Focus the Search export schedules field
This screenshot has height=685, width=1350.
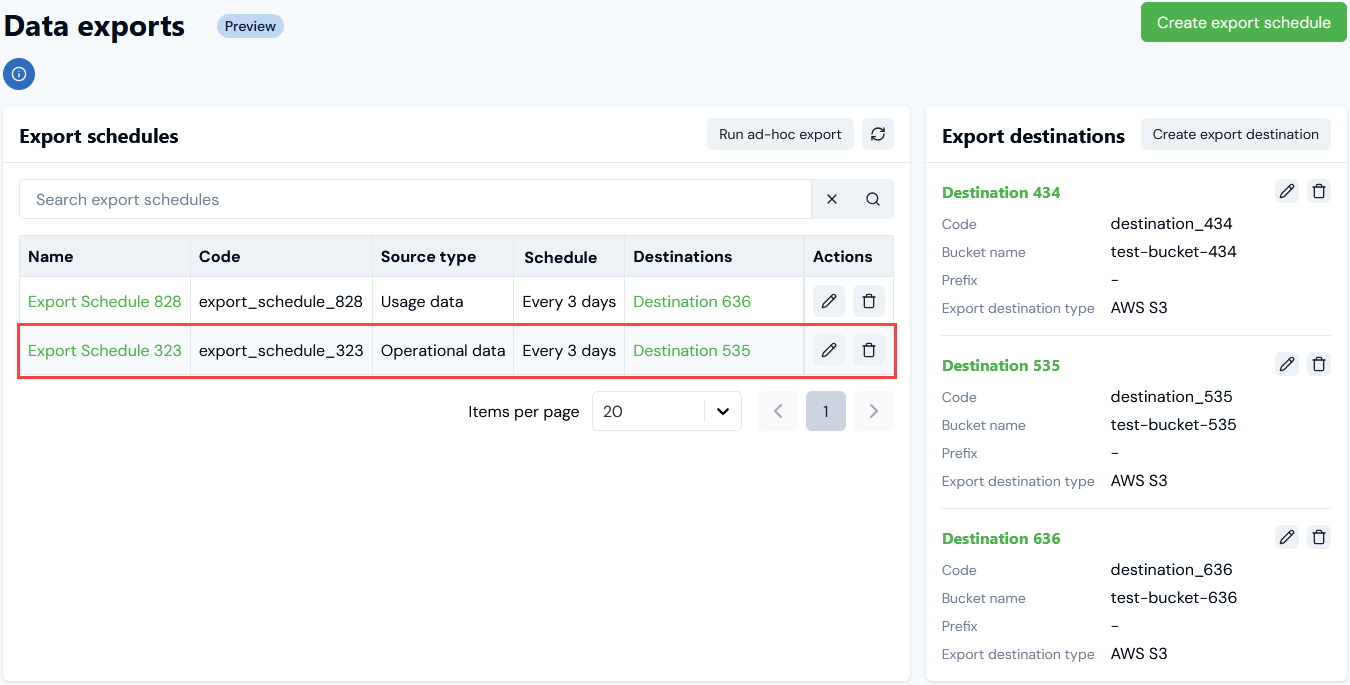coord(415,199)
